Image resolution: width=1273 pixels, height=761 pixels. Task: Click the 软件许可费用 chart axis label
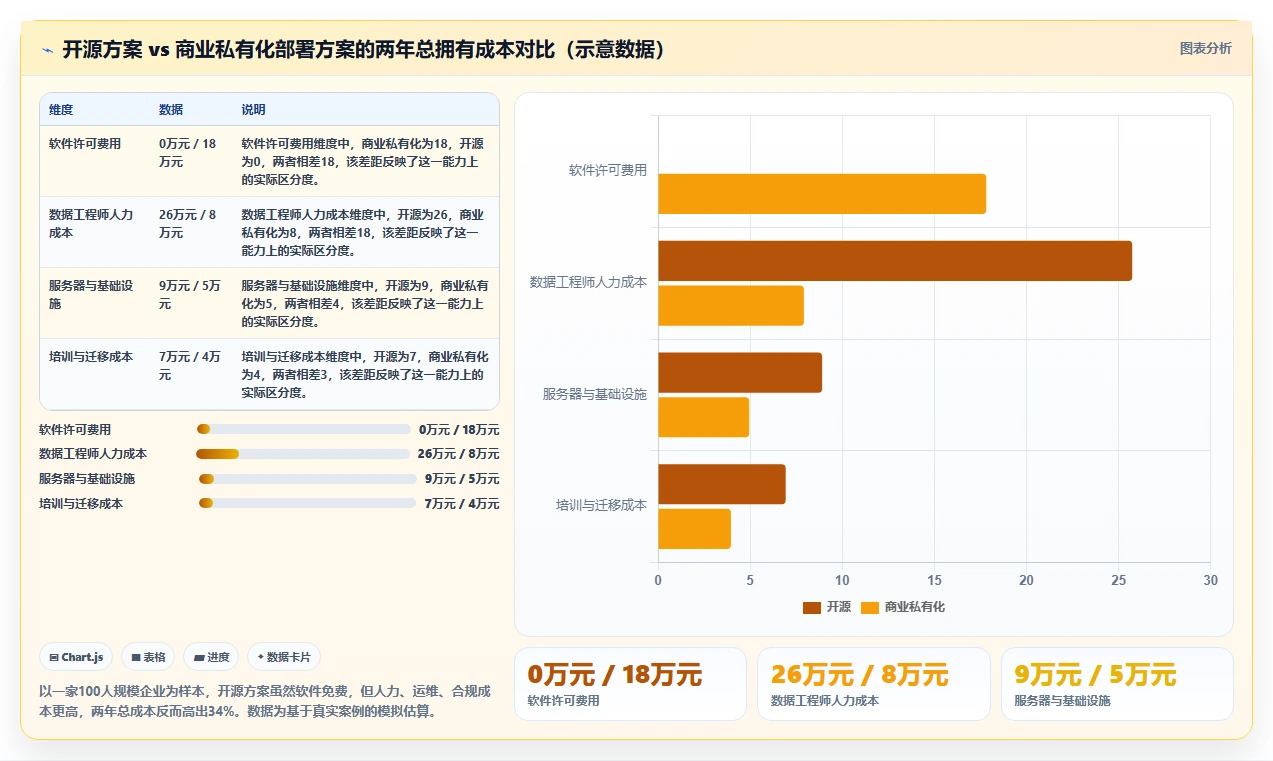pos(608,171)
